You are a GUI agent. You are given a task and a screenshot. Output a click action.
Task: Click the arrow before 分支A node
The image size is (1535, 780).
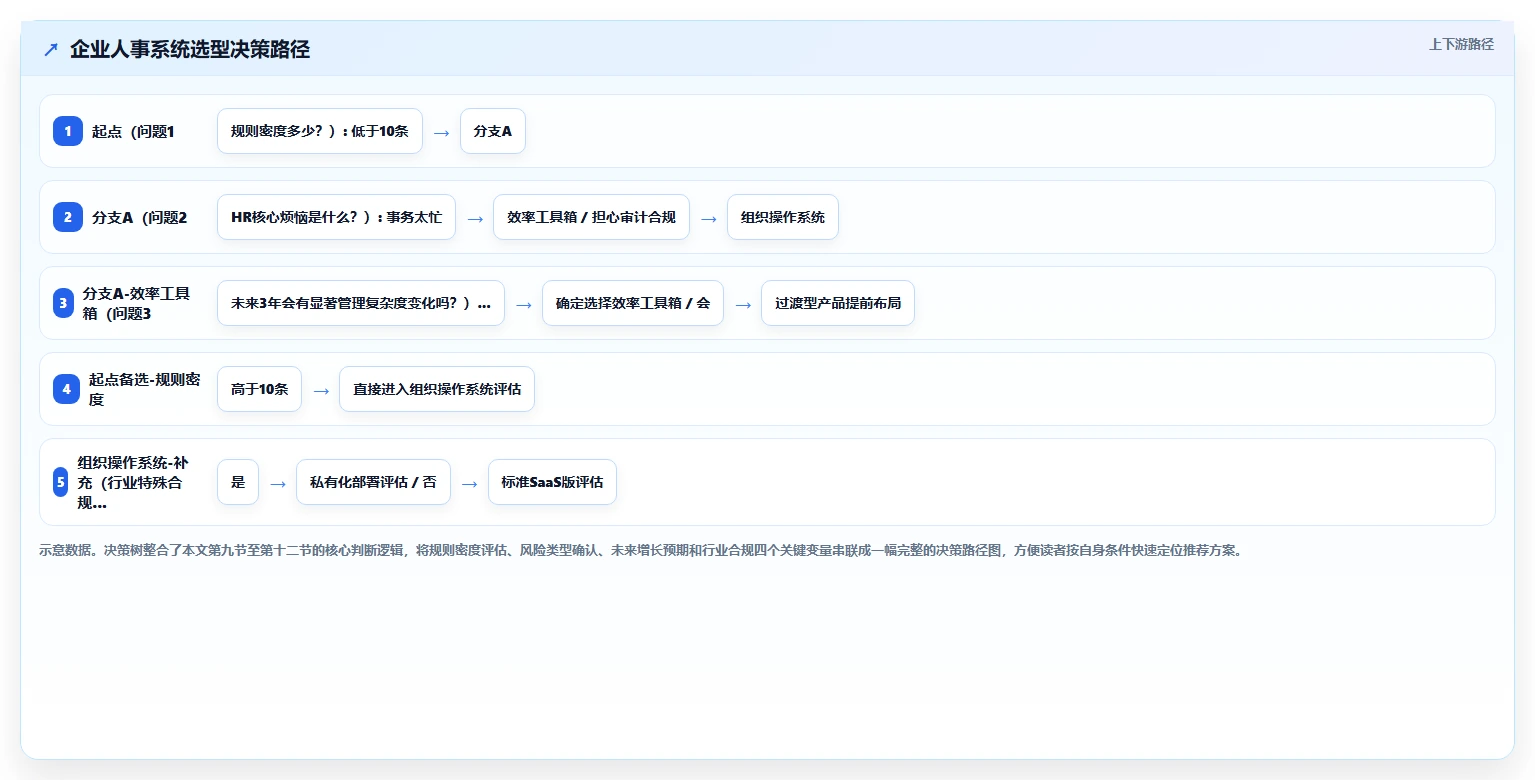[x=441, y=132]
